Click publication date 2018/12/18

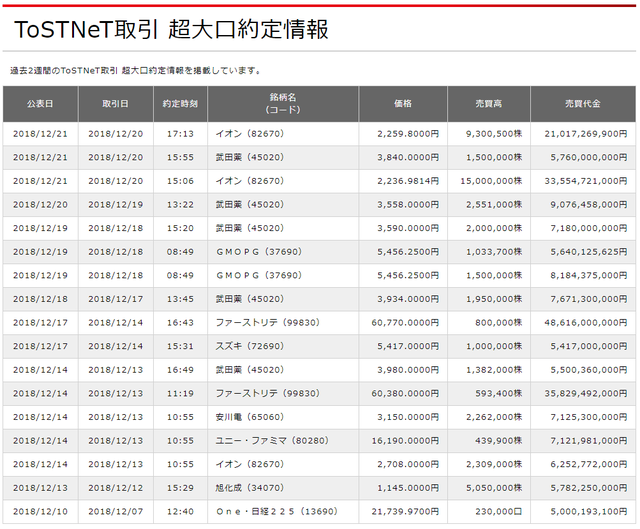40,299
